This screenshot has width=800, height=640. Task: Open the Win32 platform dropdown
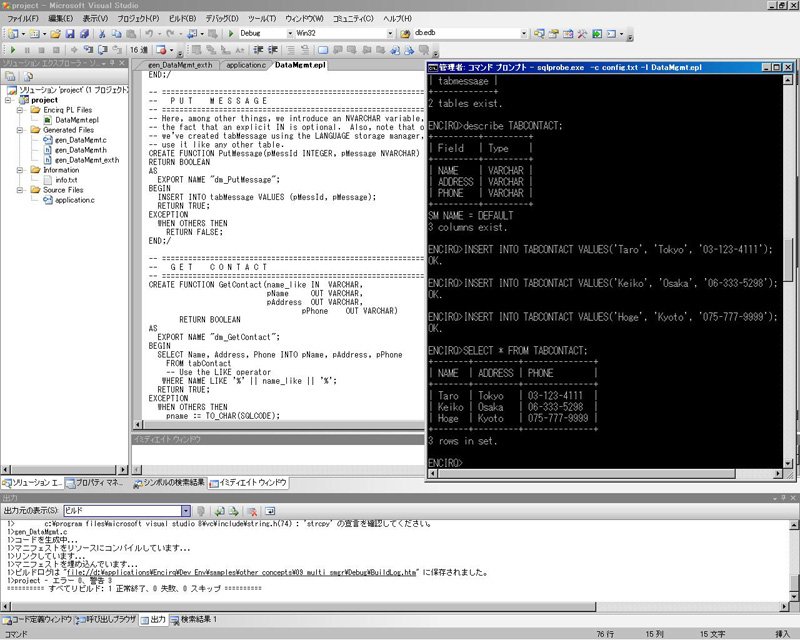(x=390, y=34)
